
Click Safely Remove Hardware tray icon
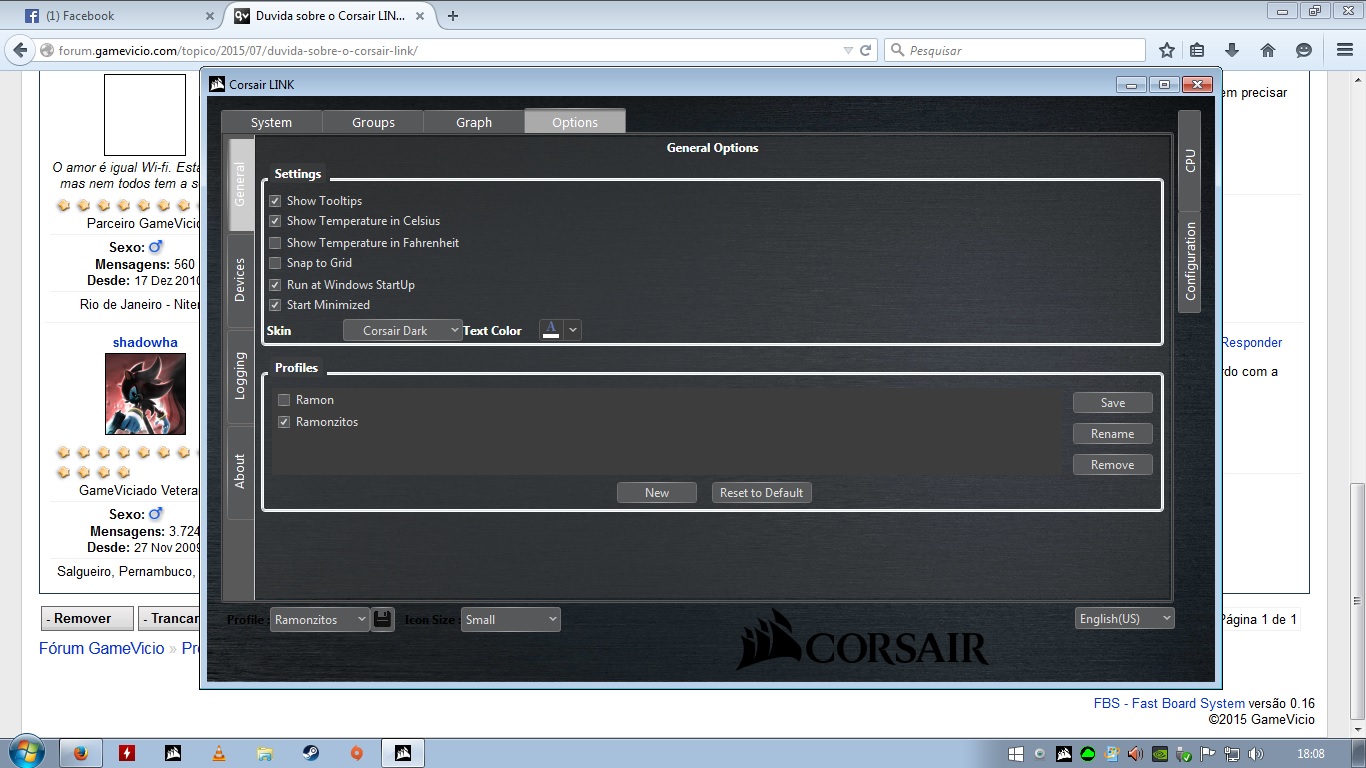tap(1184, 754)
